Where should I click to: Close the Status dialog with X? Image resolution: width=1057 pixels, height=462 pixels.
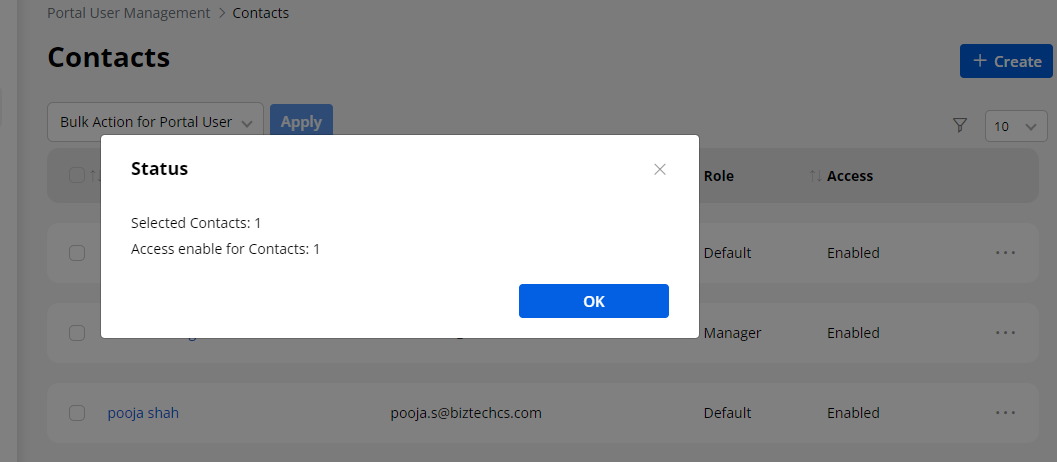coord(660,169)
